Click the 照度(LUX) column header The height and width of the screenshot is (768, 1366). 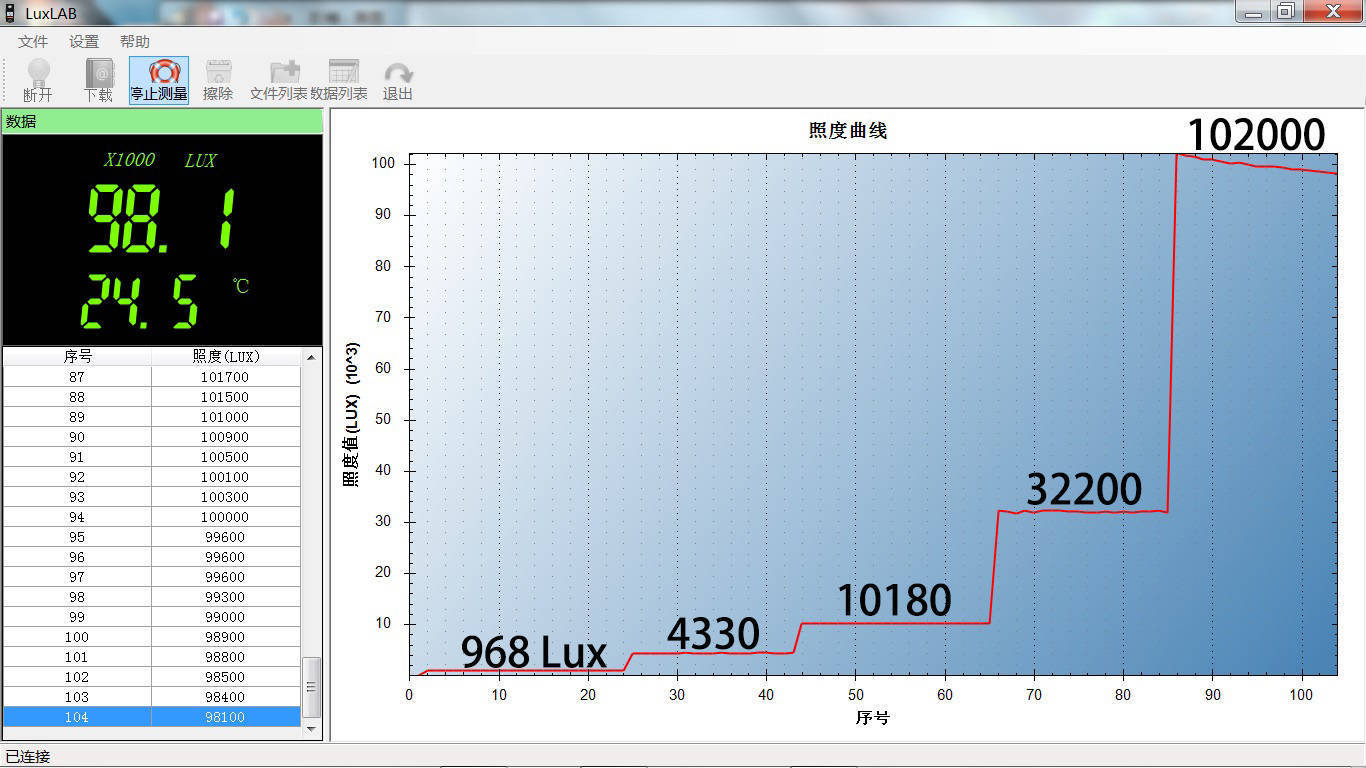tap(226, 356)
